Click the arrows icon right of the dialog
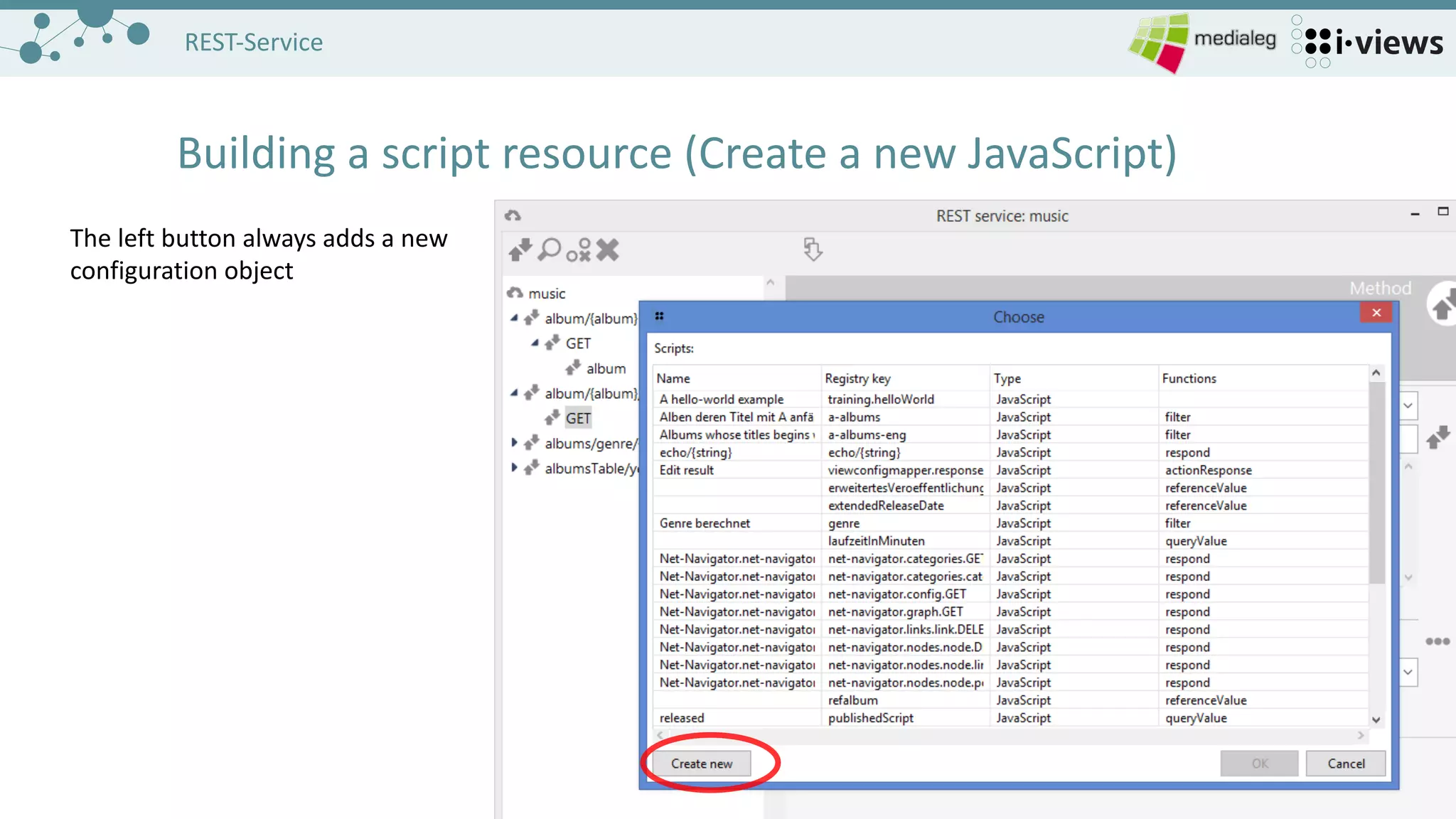 1438,437
